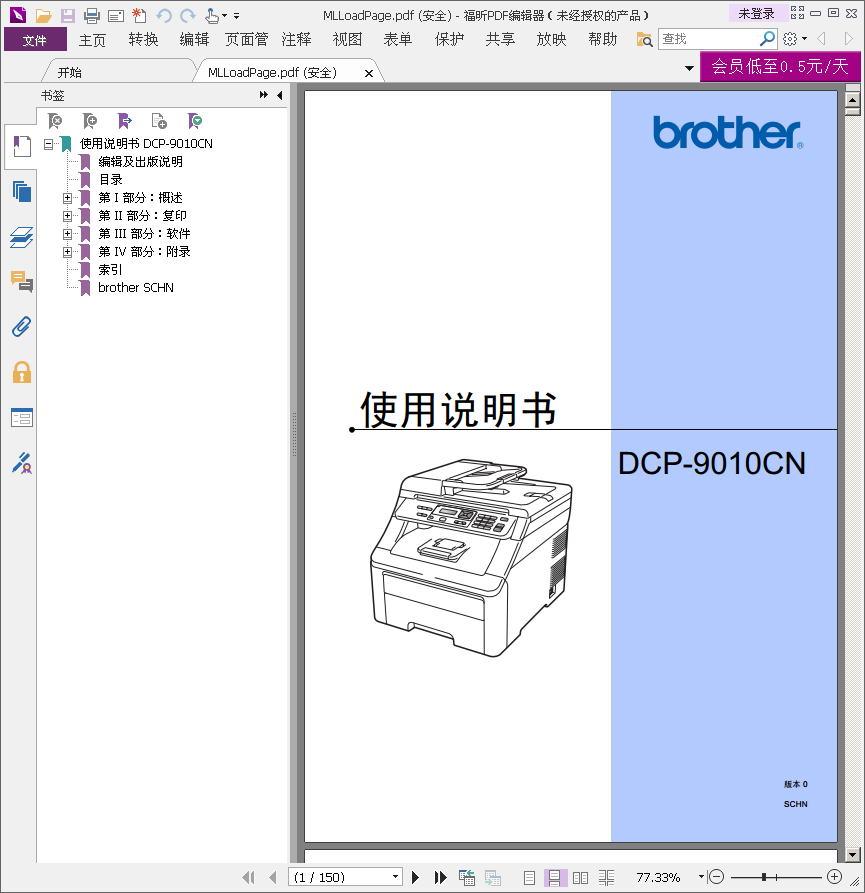Open the digital signatures panel
The height and width of the screenshot is (893, 865).
(22, 463)
